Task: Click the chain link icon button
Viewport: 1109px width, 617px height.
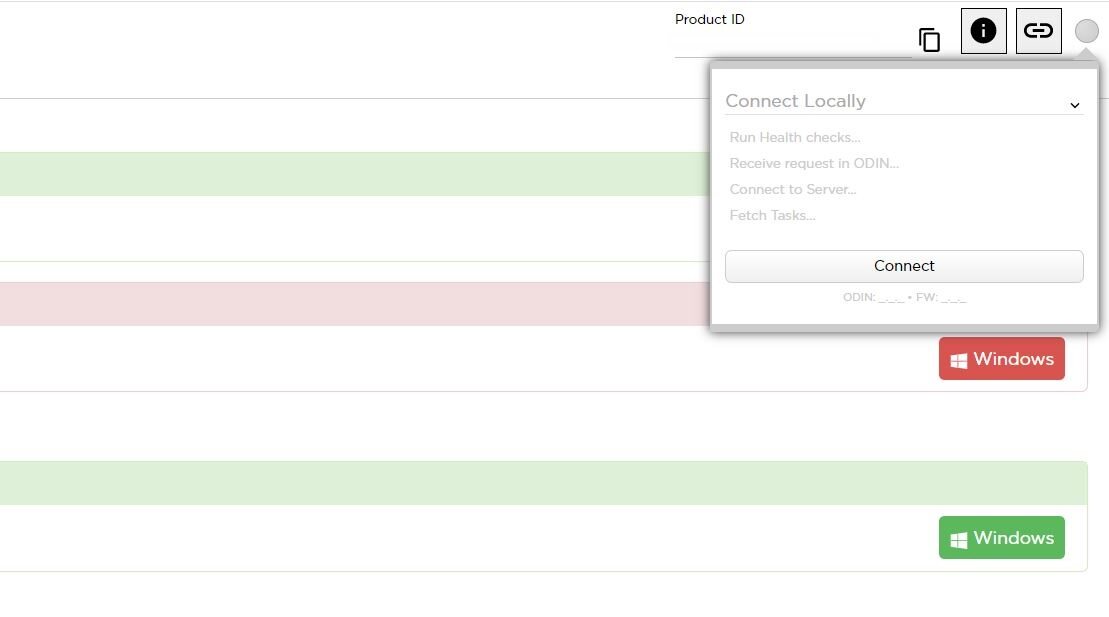Action: [x=1038, y=31]
